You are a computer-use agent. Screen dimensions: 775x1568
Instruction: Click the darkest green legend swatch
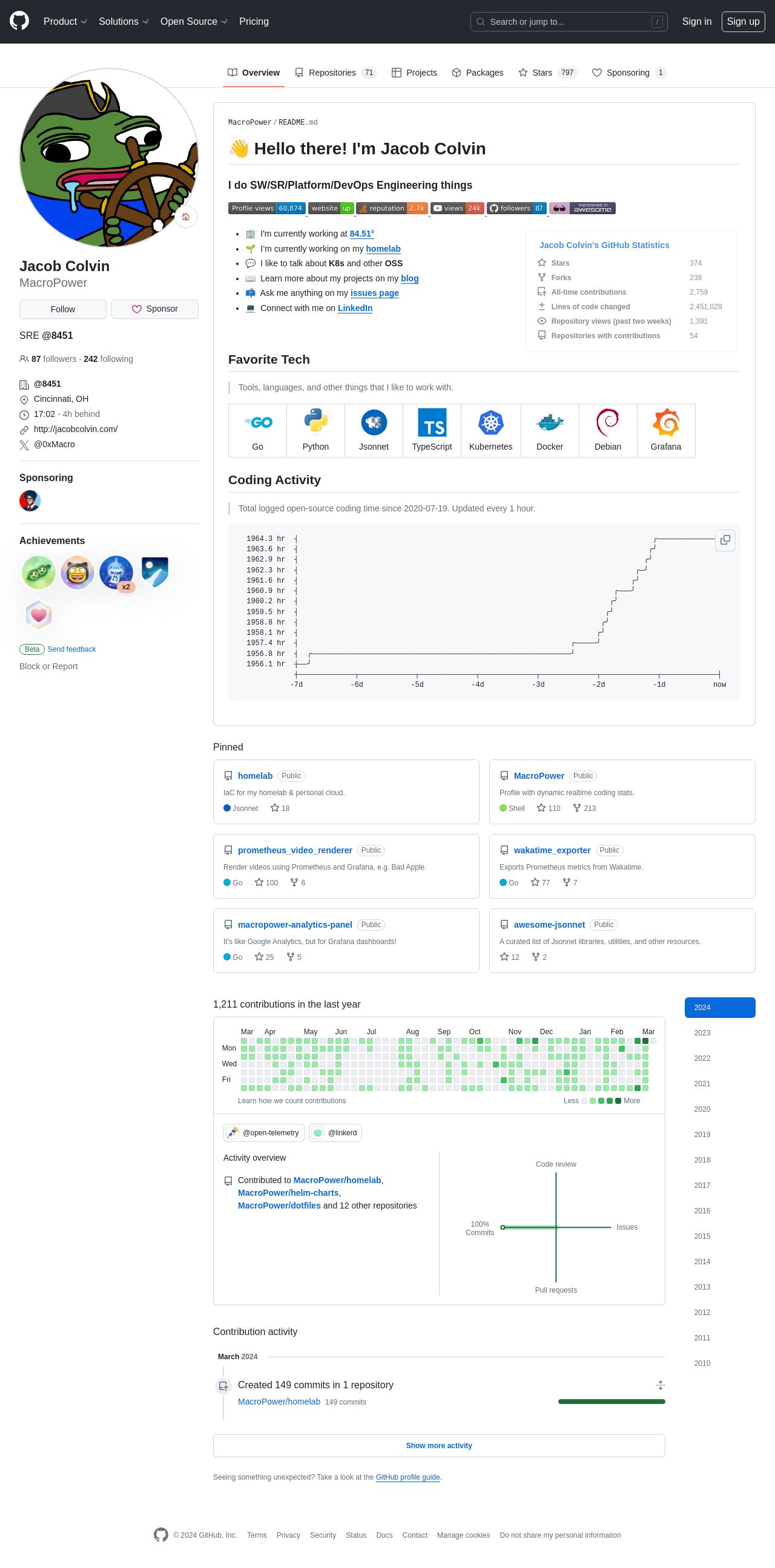pos(619,1101)
